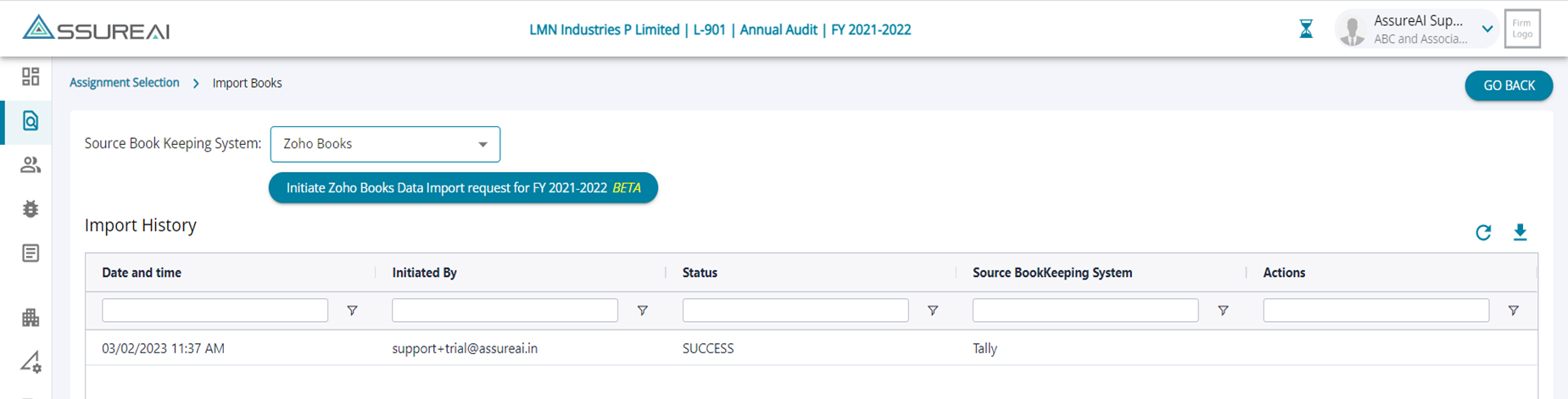This screenshot has height=399, width=1568.
Task: Download the import history
Action: pyautogui.click(x=1520, y=232)
